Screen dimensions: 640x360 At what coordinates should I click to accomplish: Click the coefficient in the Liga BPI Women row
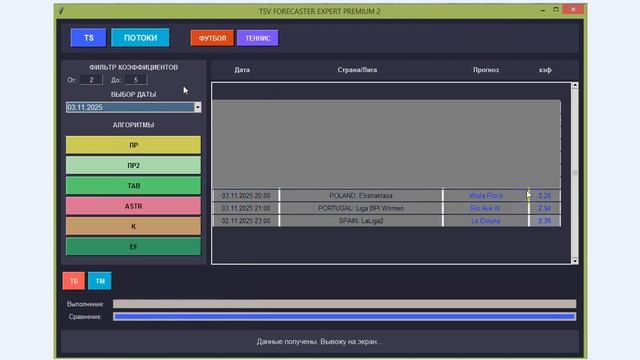(544, 208)
